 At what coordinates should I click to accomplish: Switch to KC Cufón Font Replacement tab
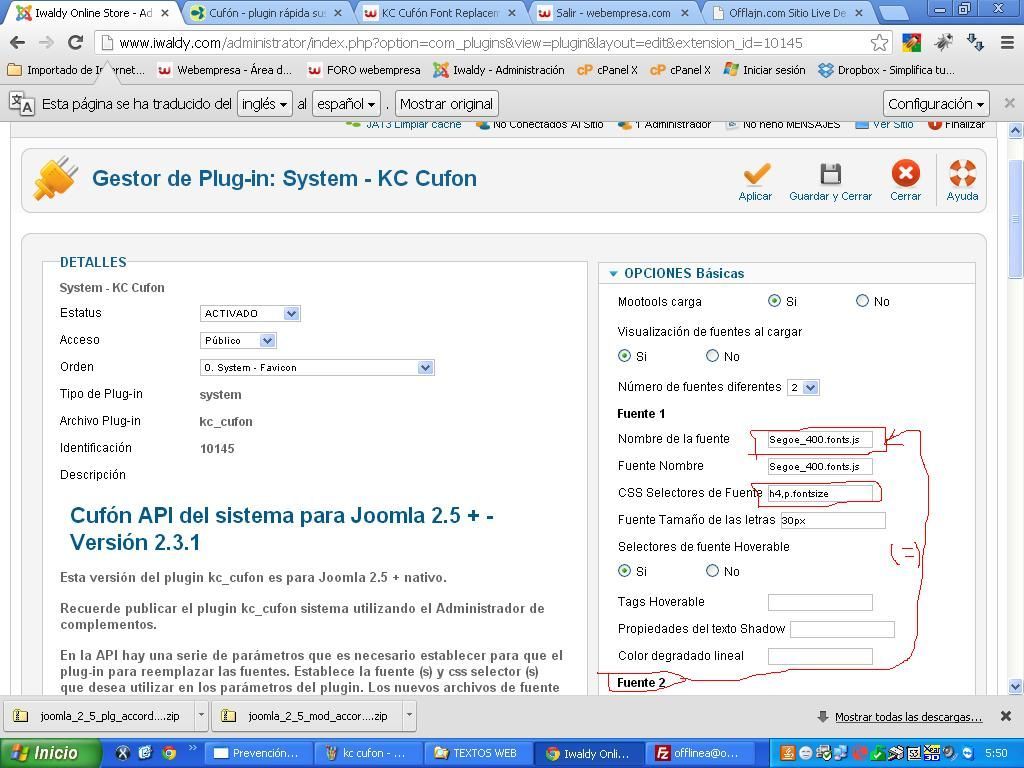440,12
